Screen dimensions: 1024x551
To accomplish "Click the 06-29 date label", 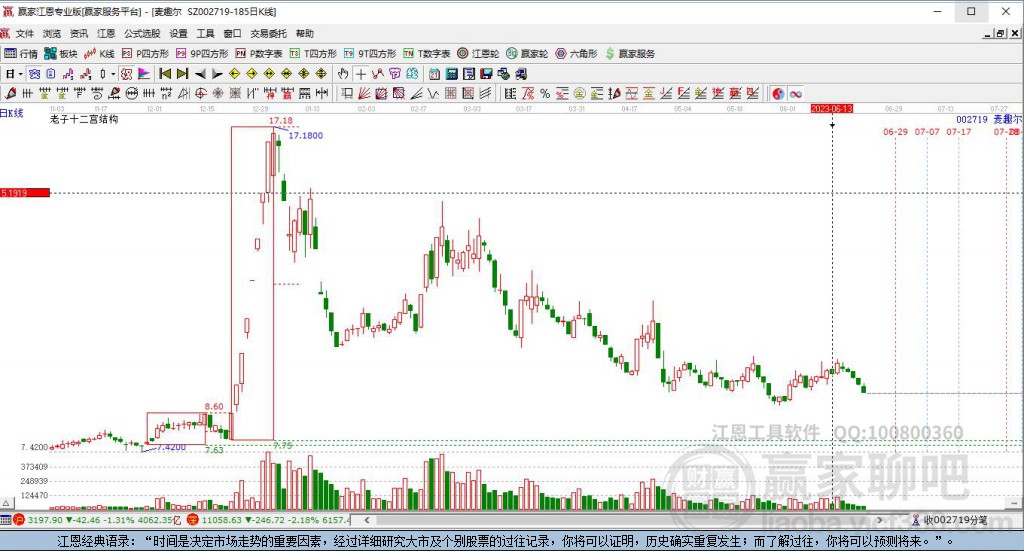I will (x=895, y=132).
